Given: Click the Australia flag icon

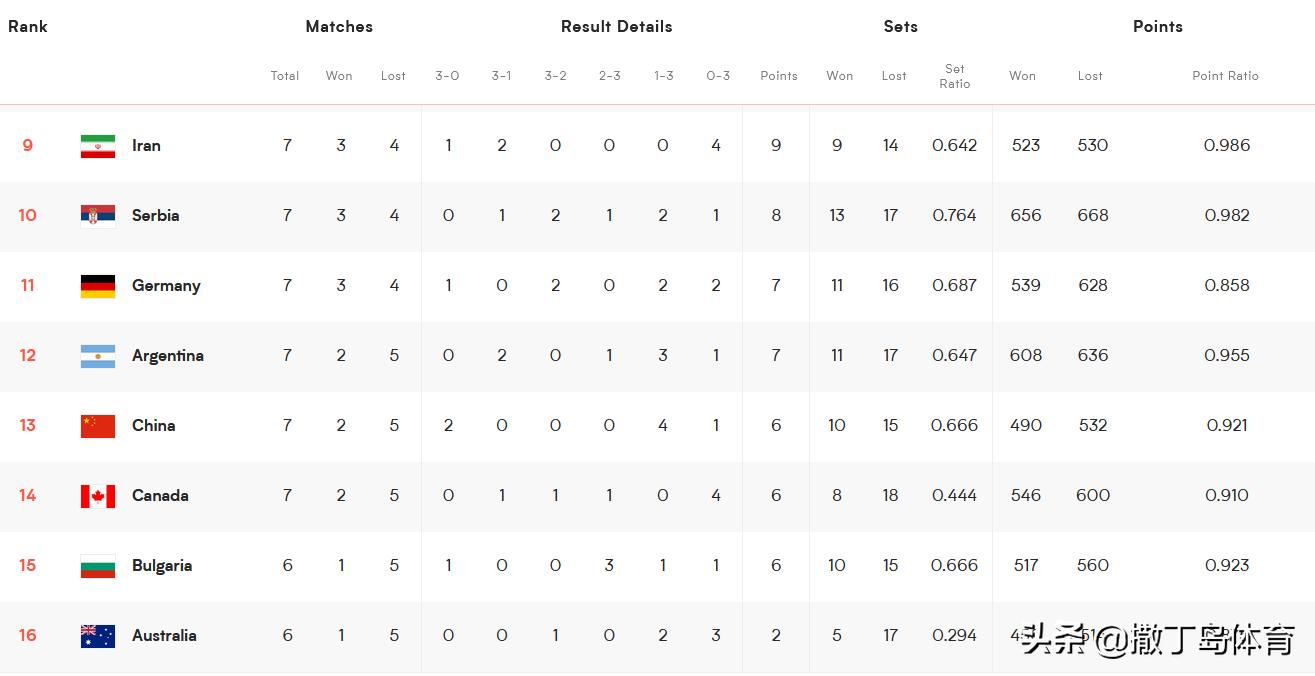Looking at the screenshot, I should point(98,636).
